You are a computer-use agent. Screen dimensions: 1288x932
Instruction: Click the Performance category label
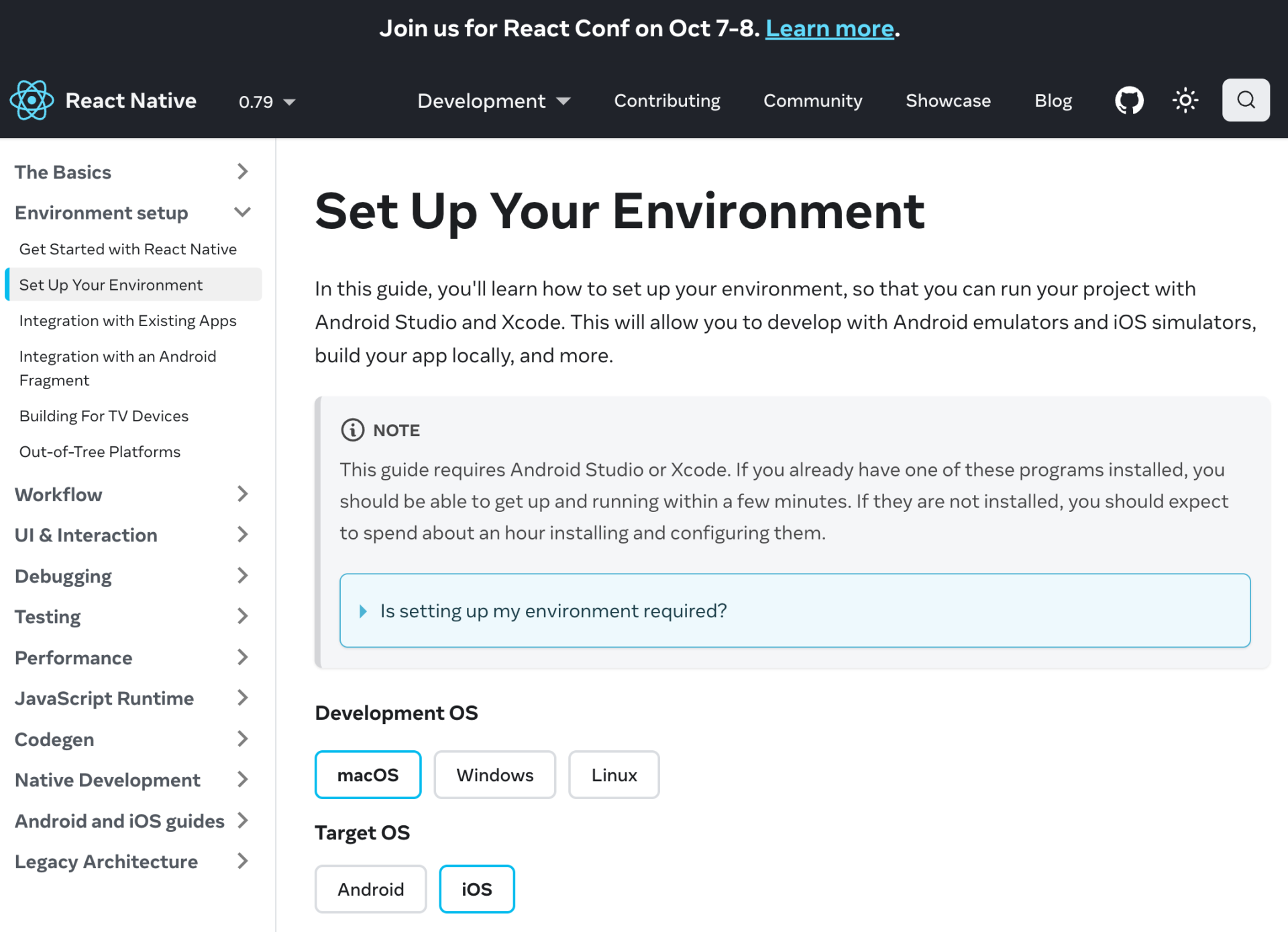pos(74,658)
